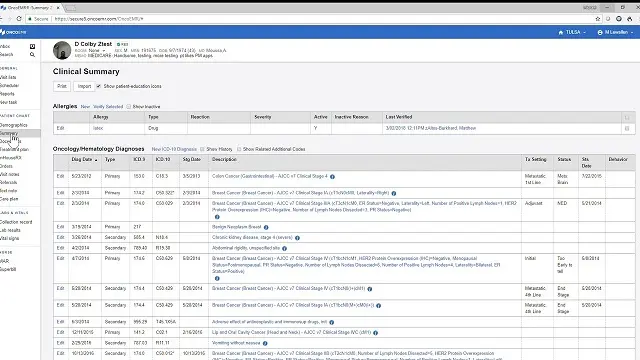
Task: Open the Inbox icon in sidebar
Action: [32, 47]
